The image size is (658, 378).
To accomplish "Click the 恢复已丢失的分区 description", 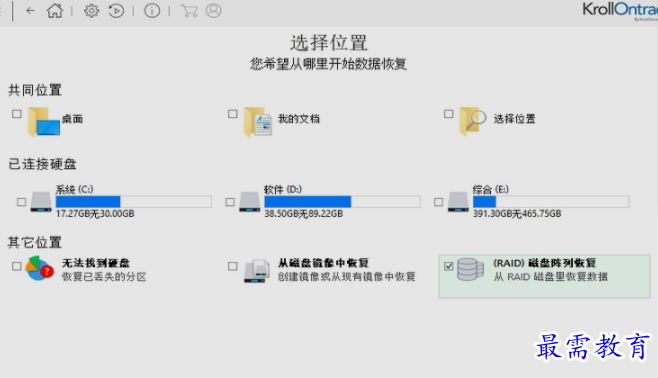I will point(104,277).
